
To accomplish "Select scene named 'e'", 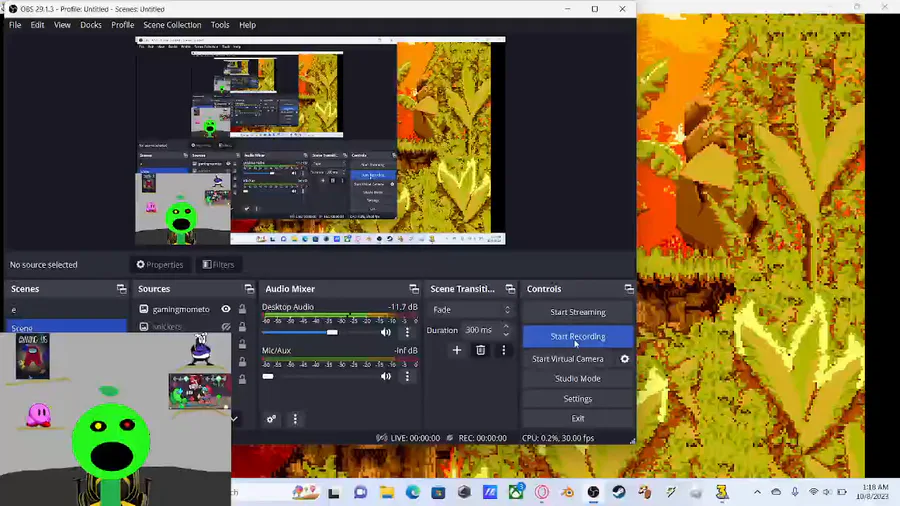I will pyautogui.click(x=66, y=310).
